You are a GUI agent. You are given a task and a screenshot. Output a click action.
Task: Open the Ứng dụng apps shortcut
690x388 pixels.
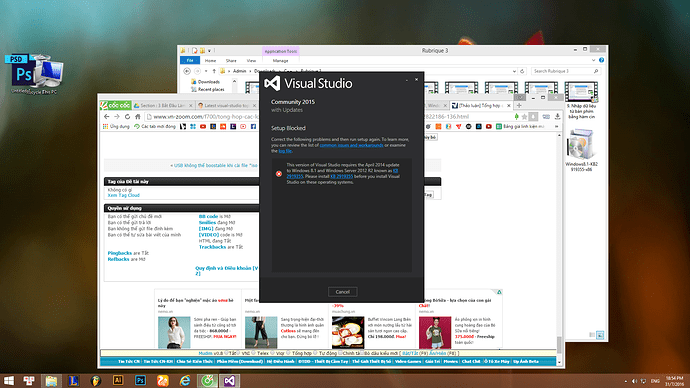(x=116, y=127)
